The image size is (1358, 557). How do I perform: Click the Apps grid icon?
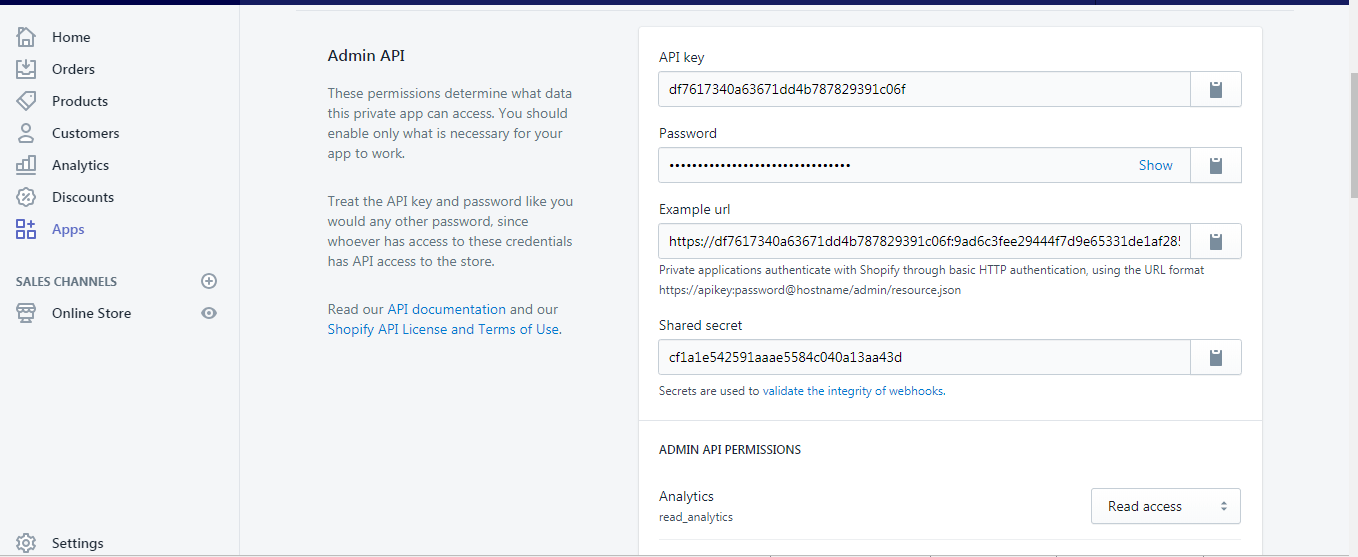[26, 229]
